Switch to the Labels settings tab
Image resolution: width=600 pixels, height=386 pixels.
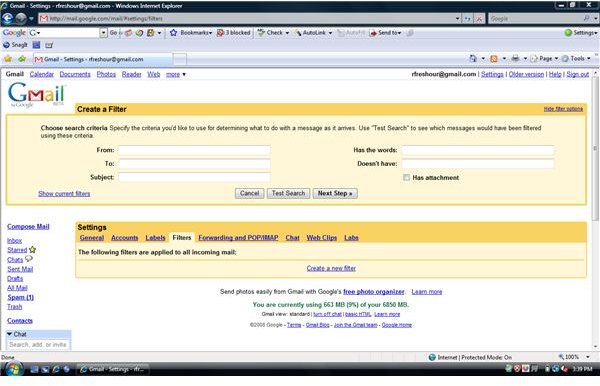click(x=155, y=238)
